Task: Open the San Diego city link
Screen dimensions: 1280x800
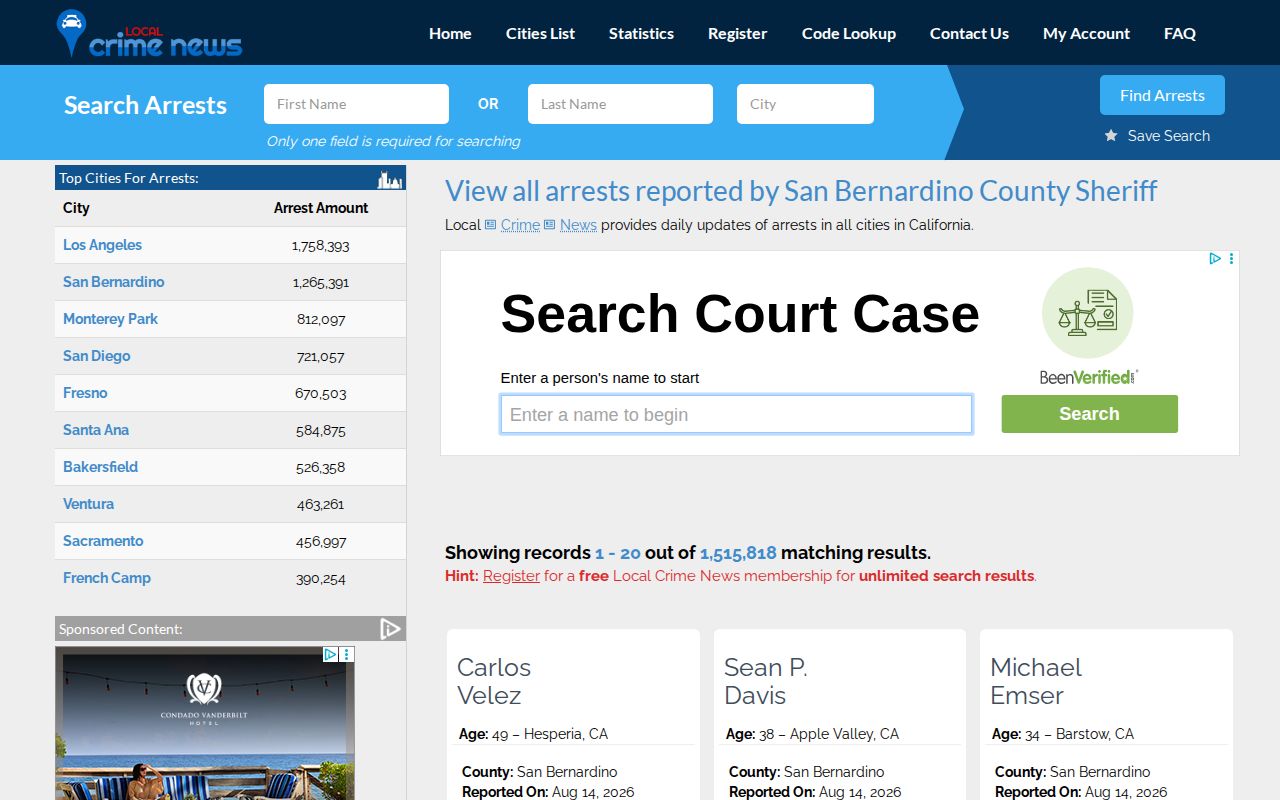Action: (x=96, y=356)
